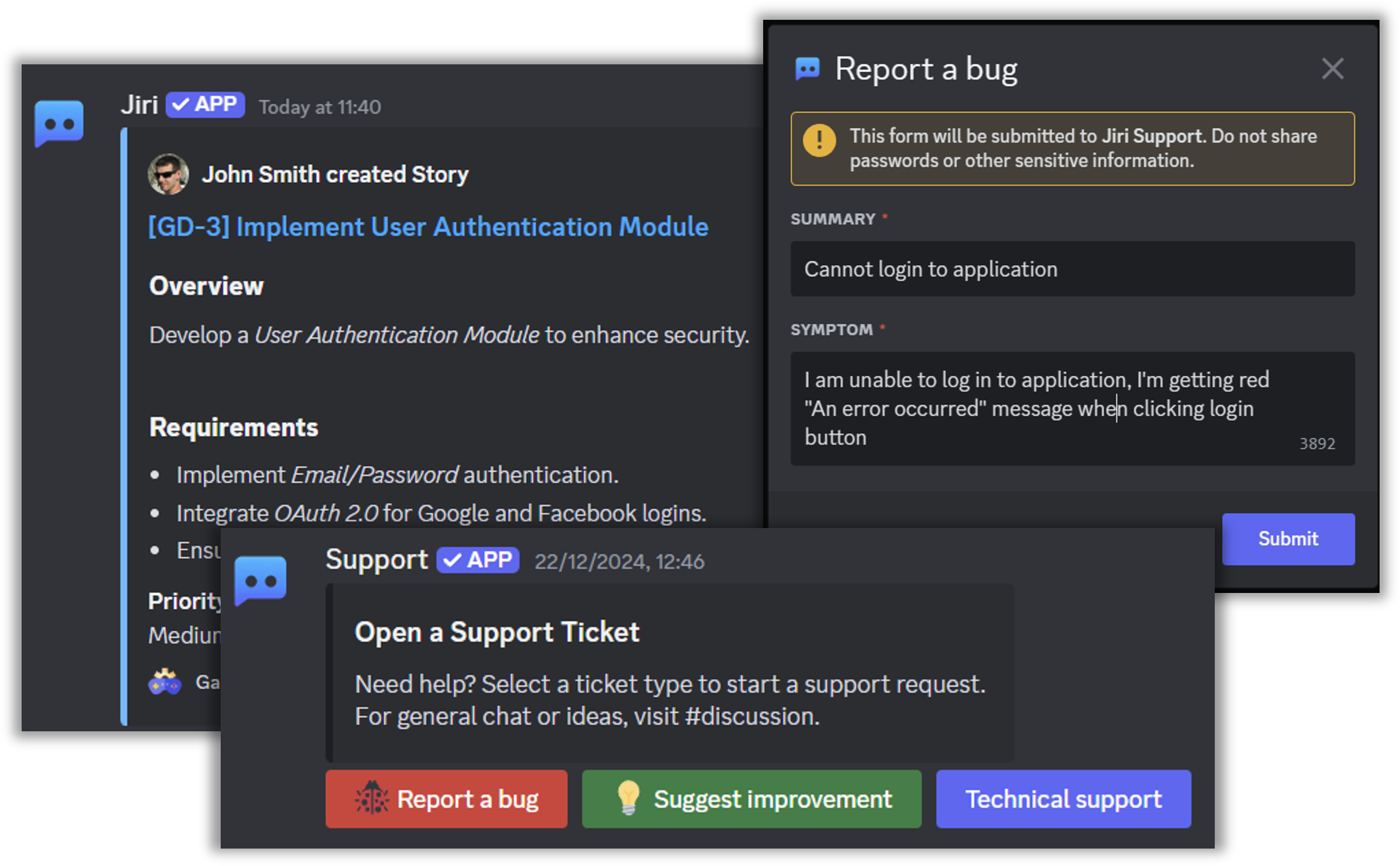Image resolution: width=1400 pixels, height=866 pixels.
Task: Click the Technical support button
Action: 1063,799
